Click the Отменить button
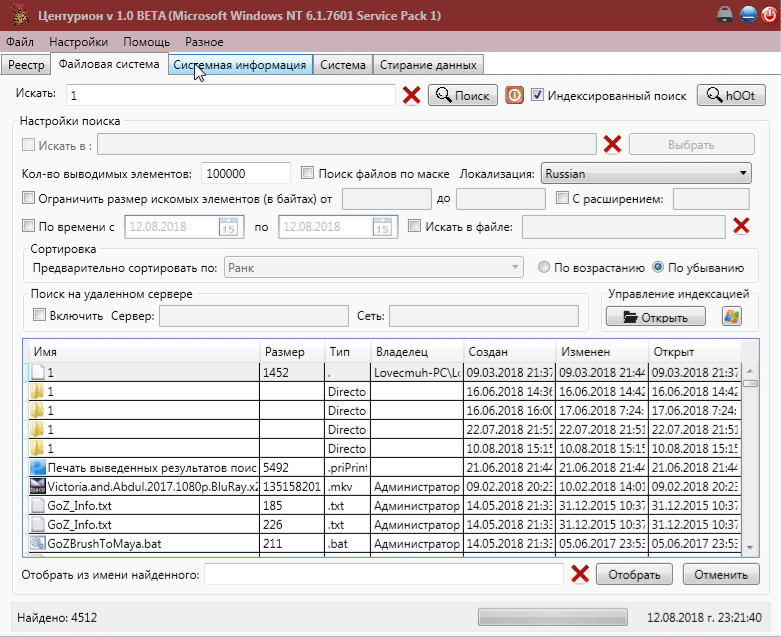The width and height of the screenshot is (781, 637). 721,574
